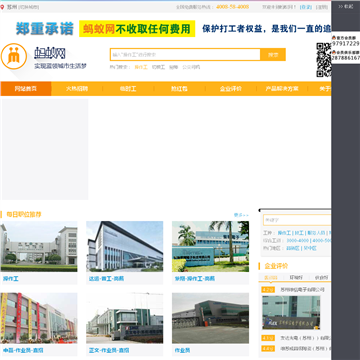The height and width of the screenshot is (360, 360).
Task: Click the QR code image
Action: pos(324,60)
